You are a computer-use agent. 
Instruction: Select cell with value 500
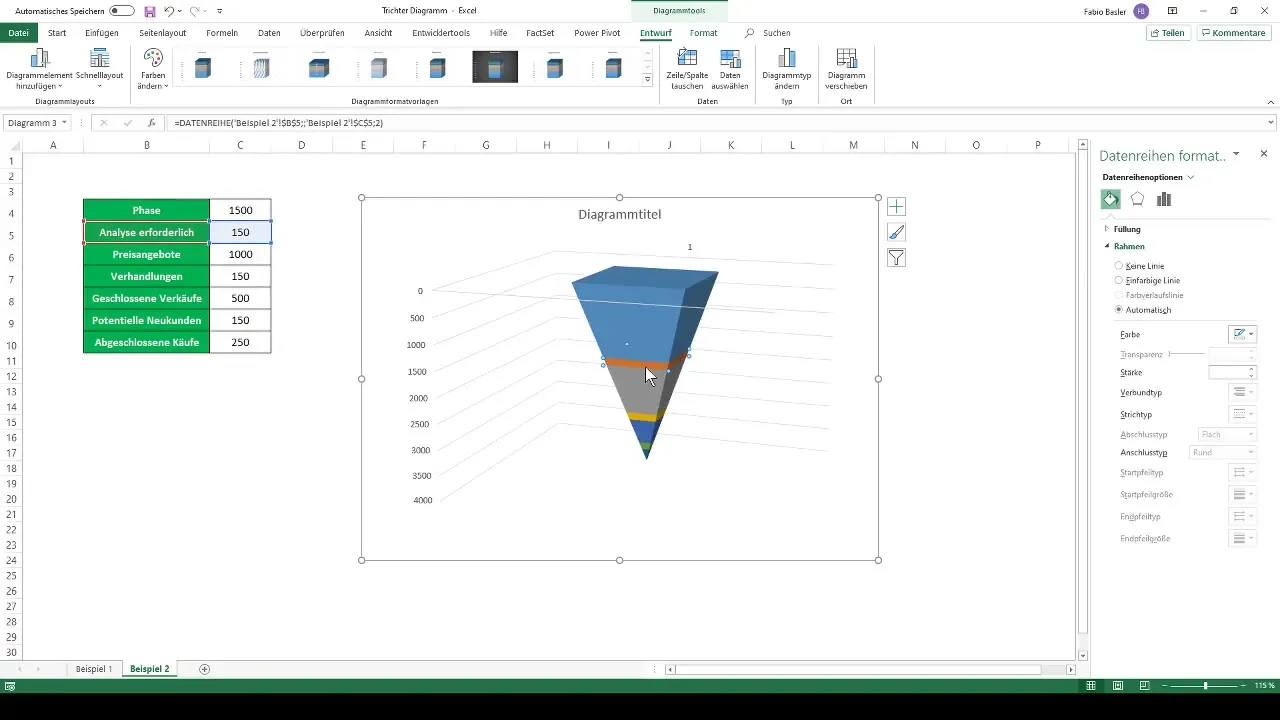coord(240,298)
